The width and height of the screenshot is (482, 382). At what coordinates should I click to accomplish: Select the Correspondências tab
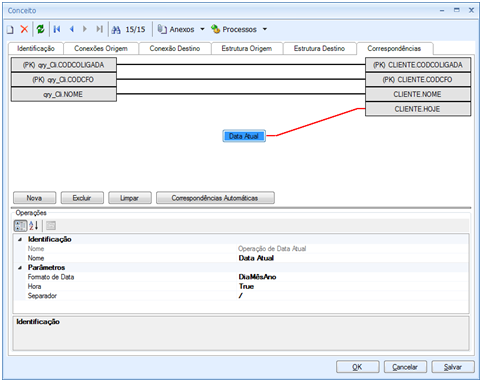coord(394,49)
